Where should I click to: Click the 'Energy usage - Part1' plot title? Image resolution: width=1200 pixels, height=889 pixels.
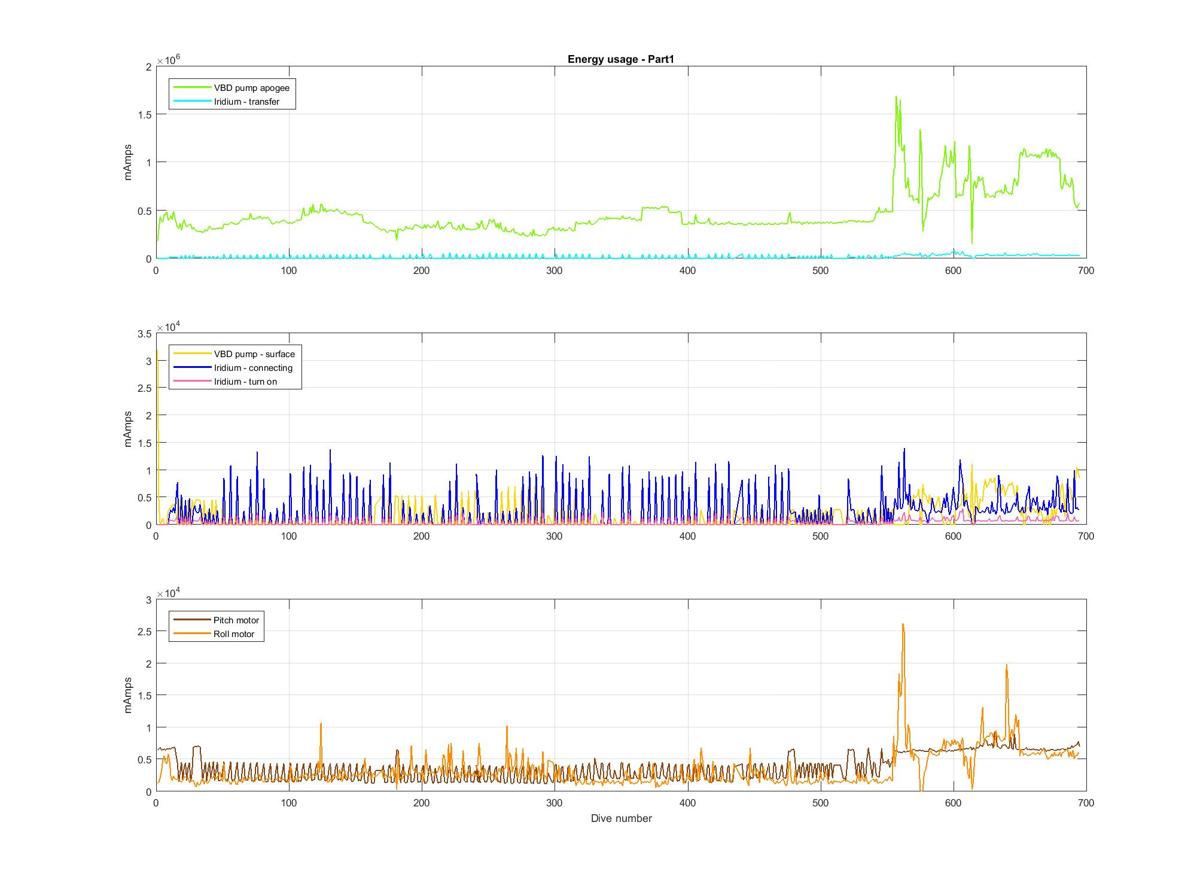(621, 59)
